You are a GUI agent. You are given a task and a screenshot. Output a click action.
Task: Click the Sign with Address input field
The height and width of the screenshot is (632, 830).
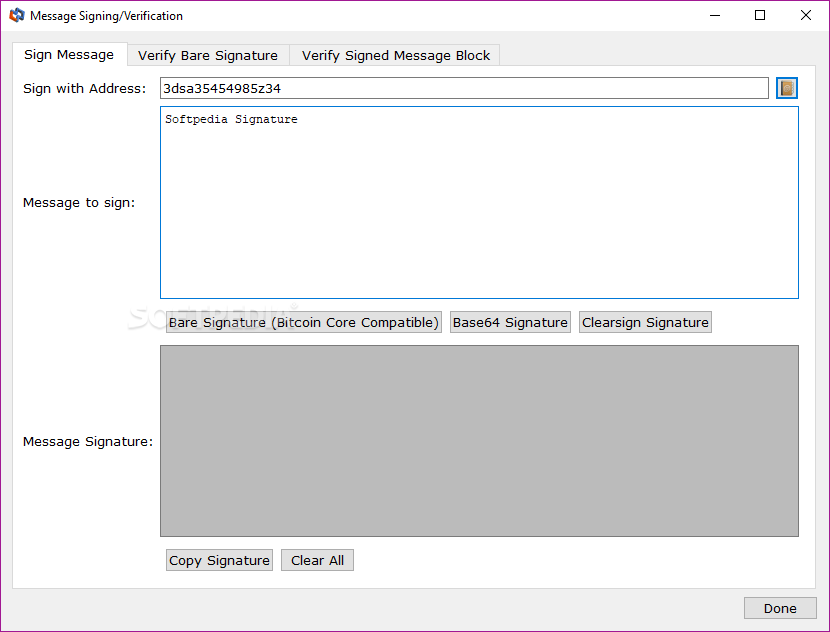464,88
